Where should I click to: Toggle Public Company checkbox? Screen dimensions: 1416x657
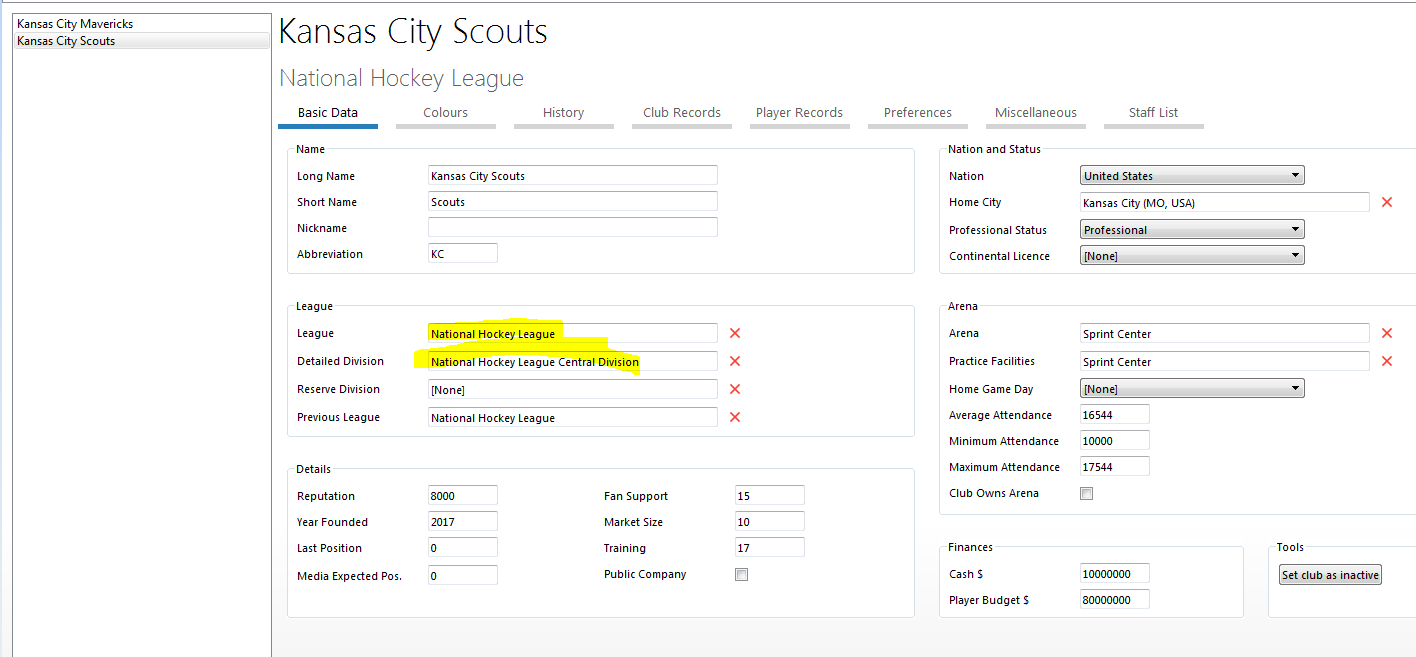(x=741, y=574)
